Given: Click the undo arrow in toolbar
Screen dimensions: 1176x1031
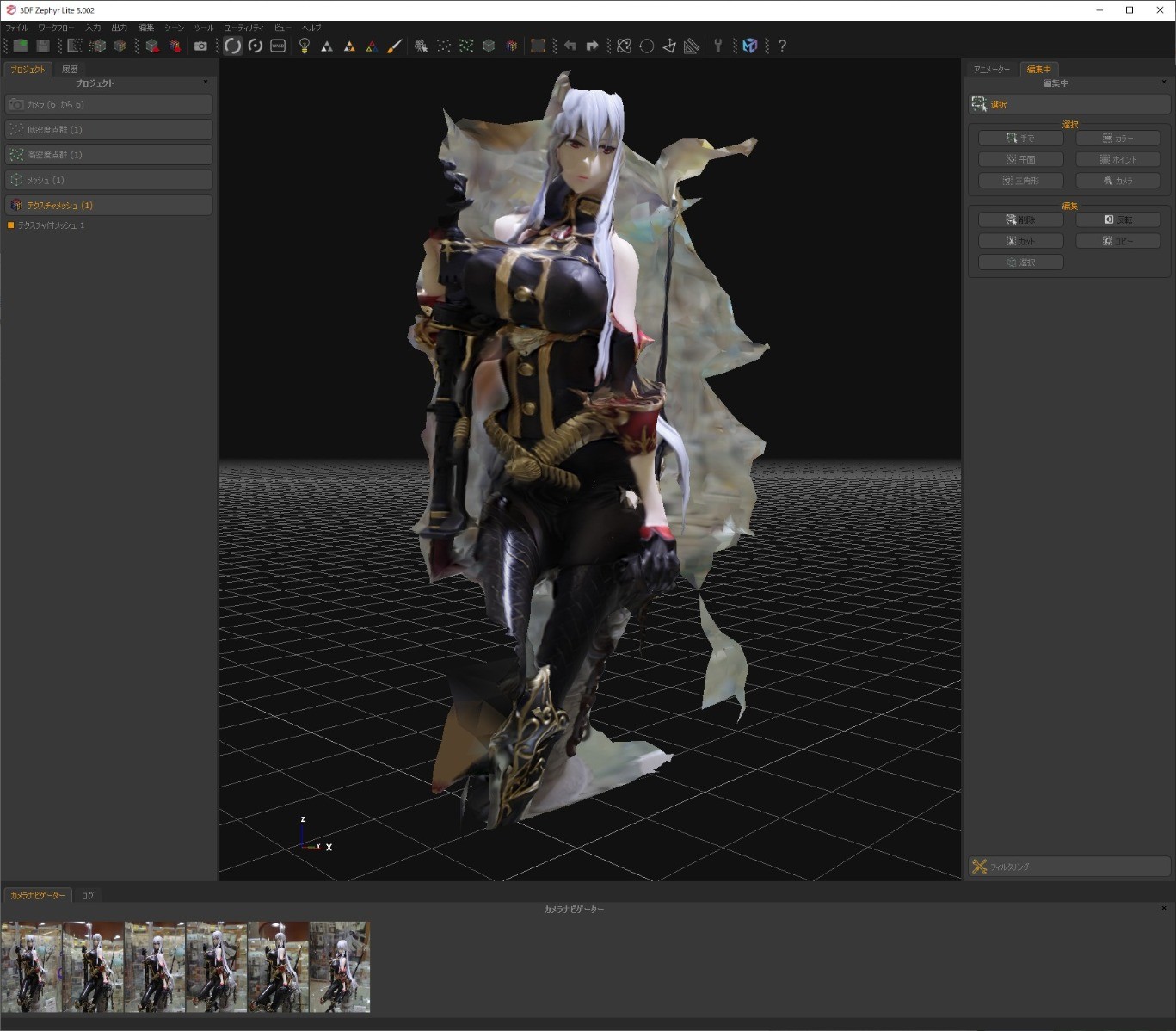Looking at the screenshot, I should tap(570, 46).
